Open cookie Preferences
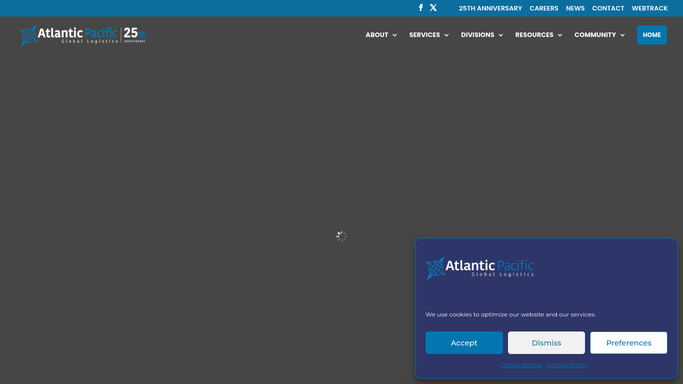The height and width of the screenshot is (384, 683). pos(629,343)
